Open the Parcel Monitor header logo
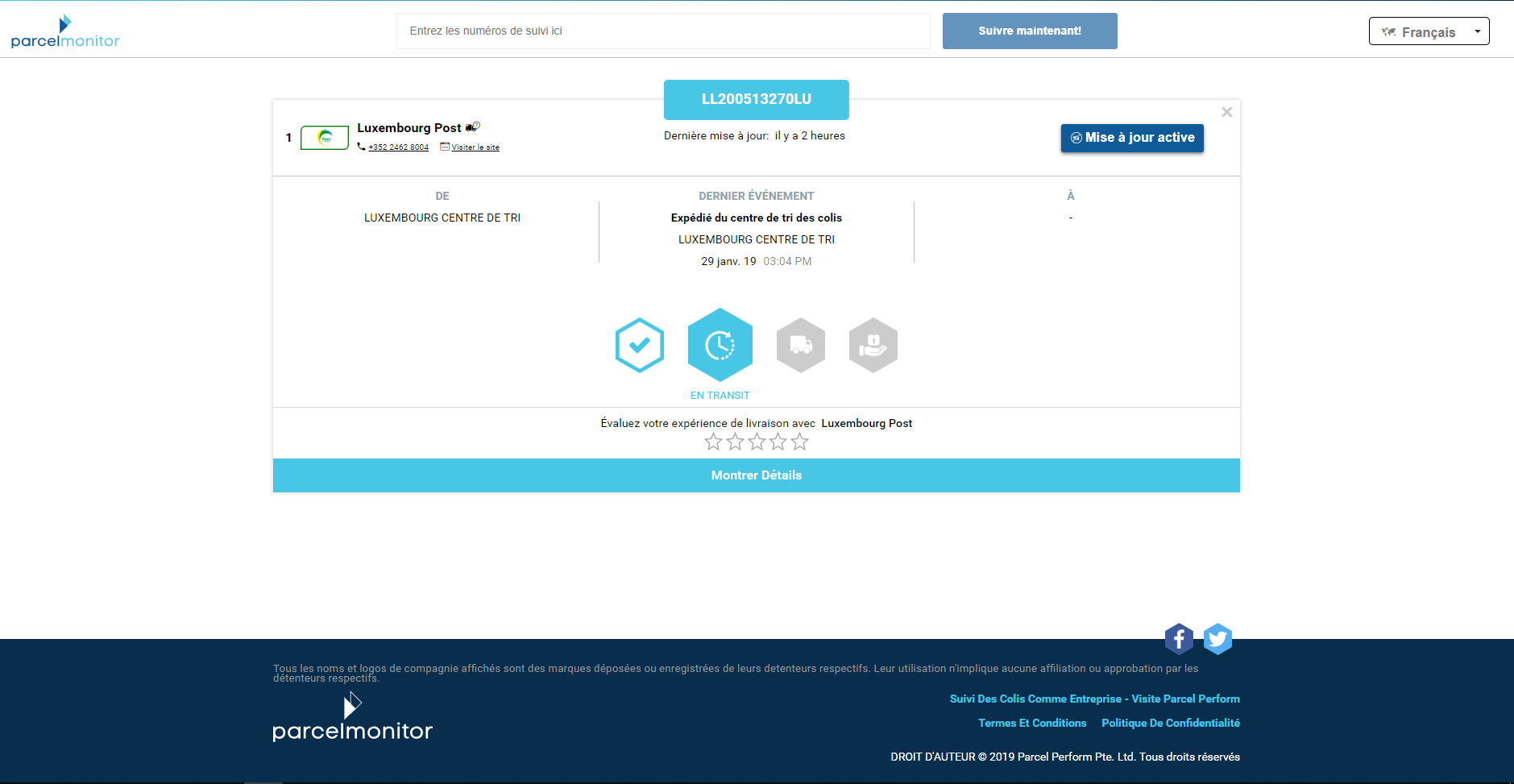Viewport: 1514px width, 784px height. (x=65, y=31)
